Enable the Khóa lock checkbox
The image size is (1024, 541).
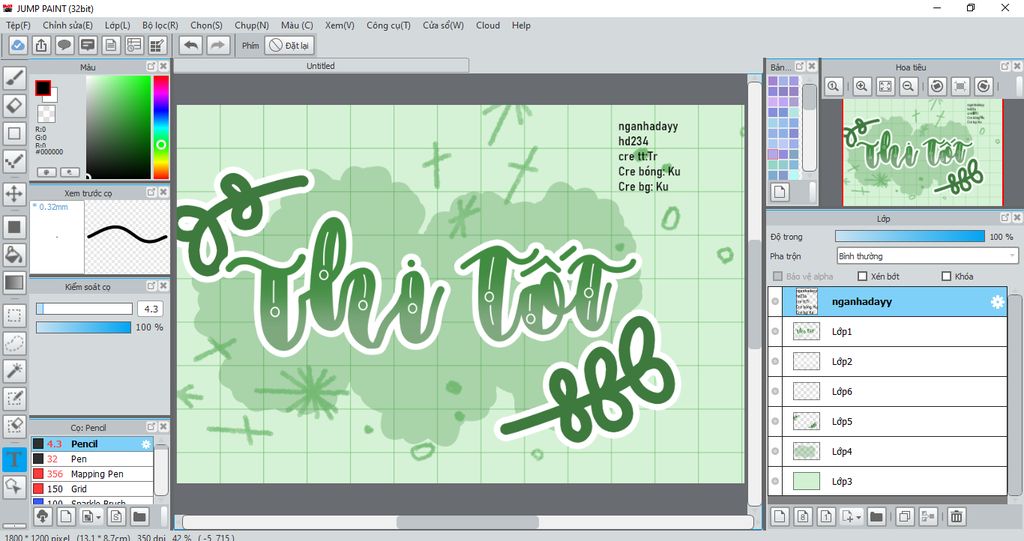946,276
